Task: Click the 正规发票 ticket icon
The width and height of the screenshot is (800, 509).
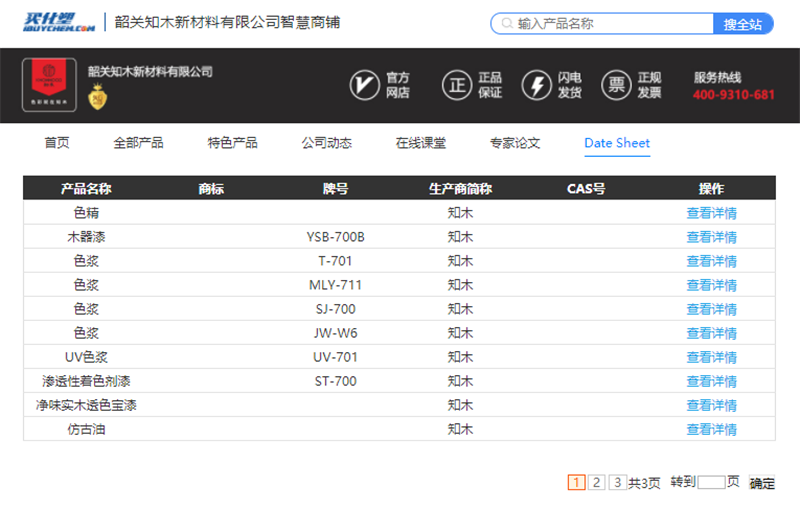Action: pos(617,85)
